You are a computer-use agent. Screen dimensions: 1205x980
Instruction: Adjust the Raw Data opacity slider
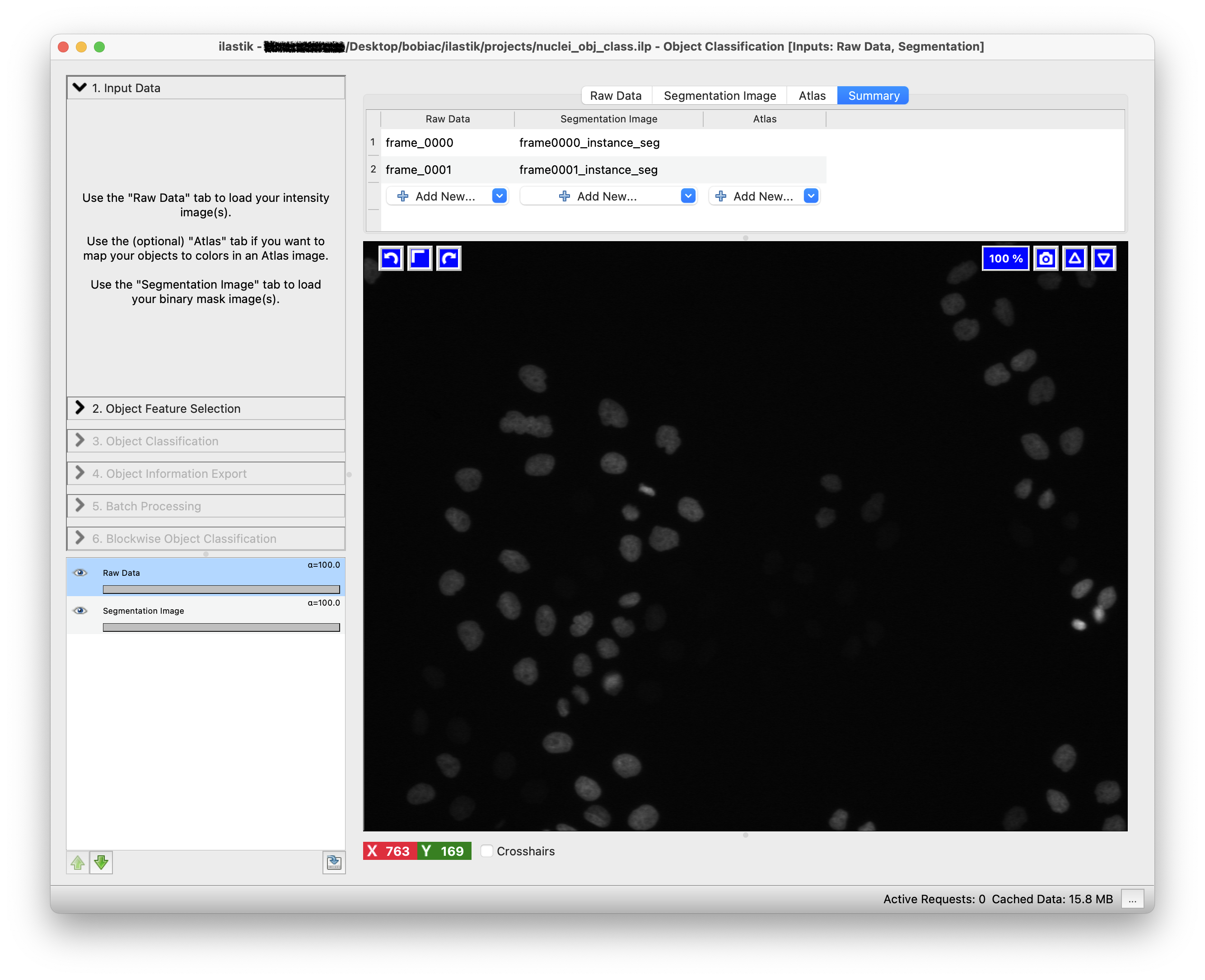pos(221,589)
